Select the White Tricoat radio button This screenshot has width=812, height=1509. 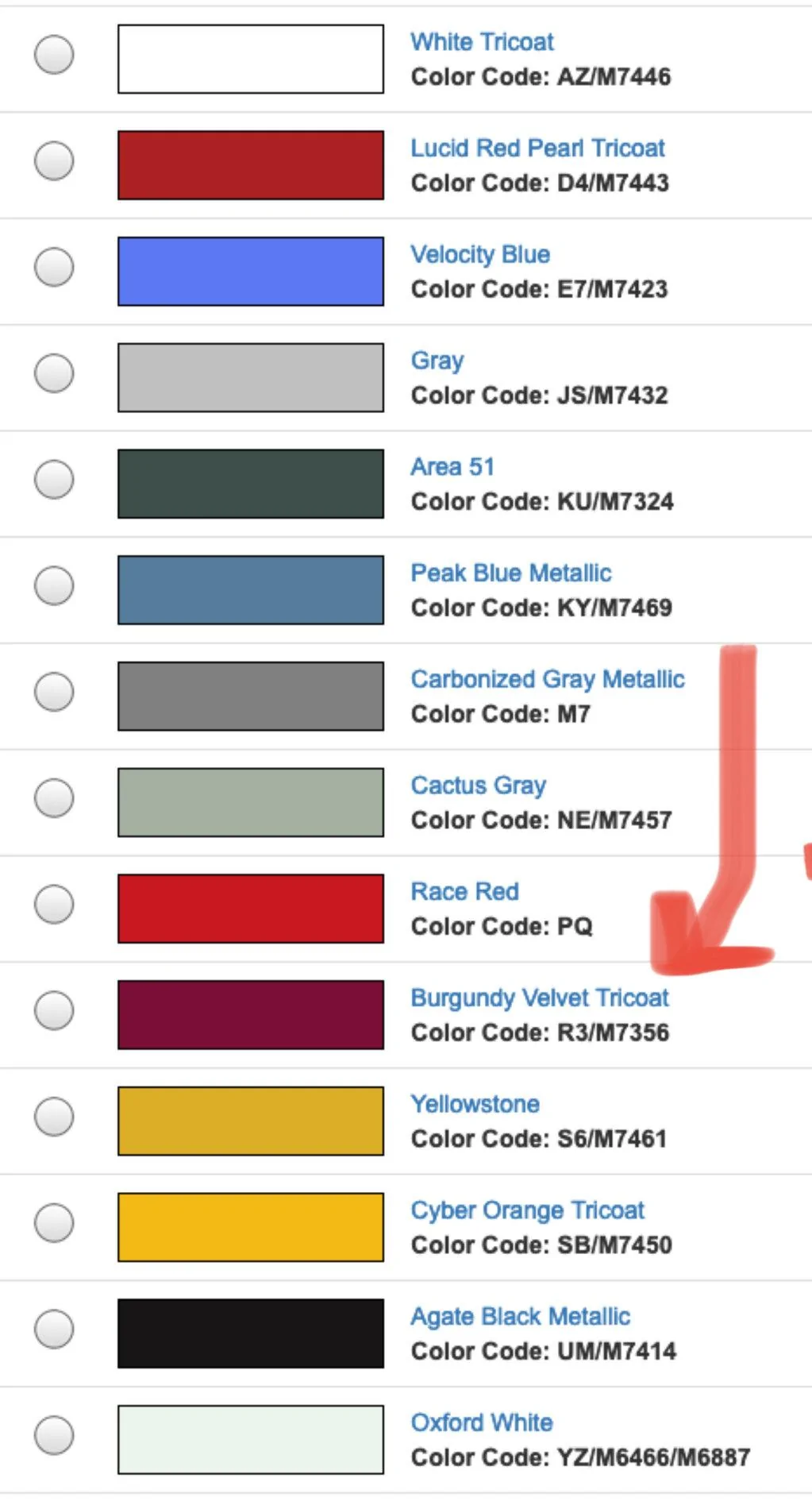(54, 55)
